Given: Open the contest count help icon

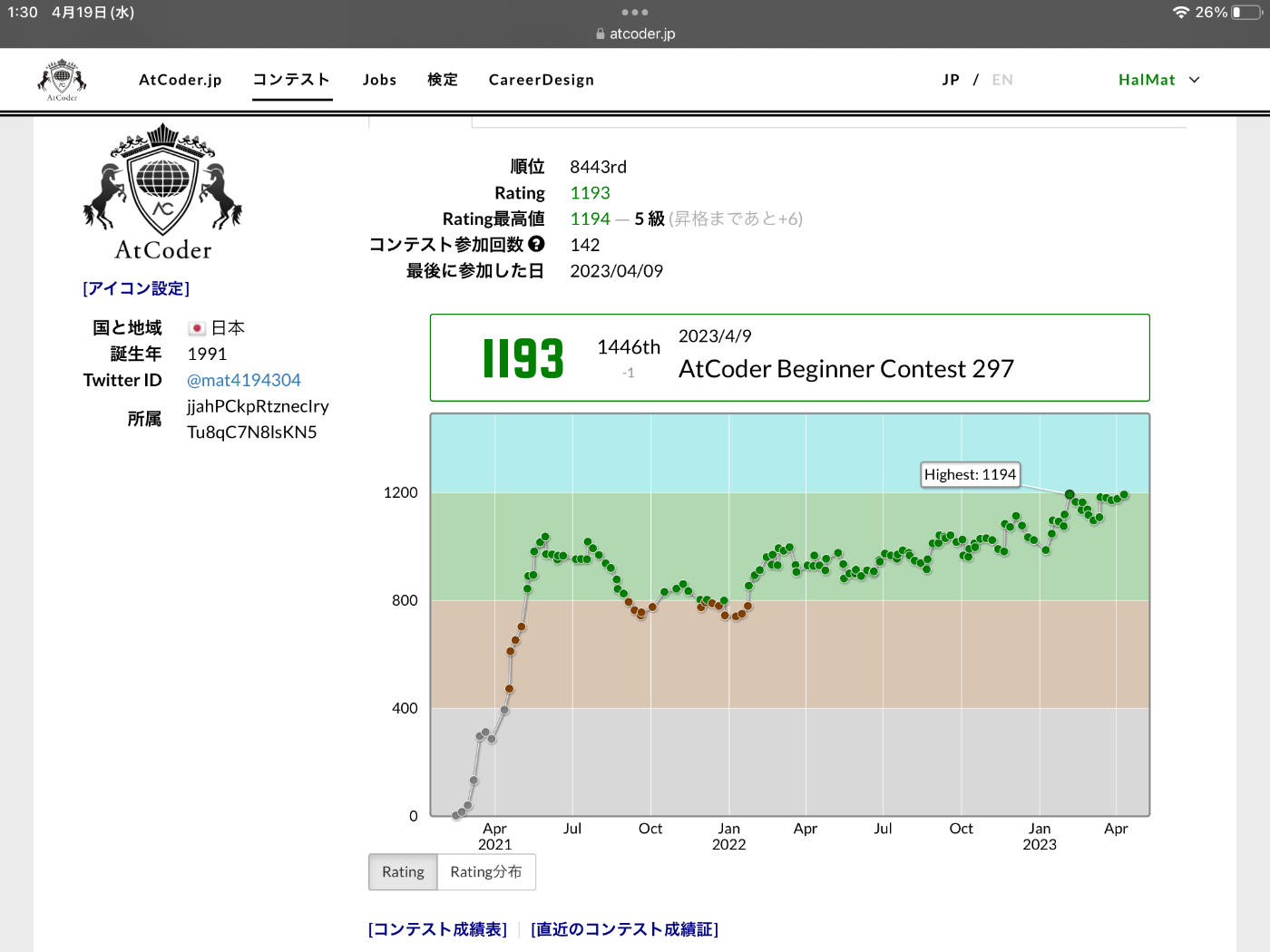Looking at the screenshot, I should 536,244.
